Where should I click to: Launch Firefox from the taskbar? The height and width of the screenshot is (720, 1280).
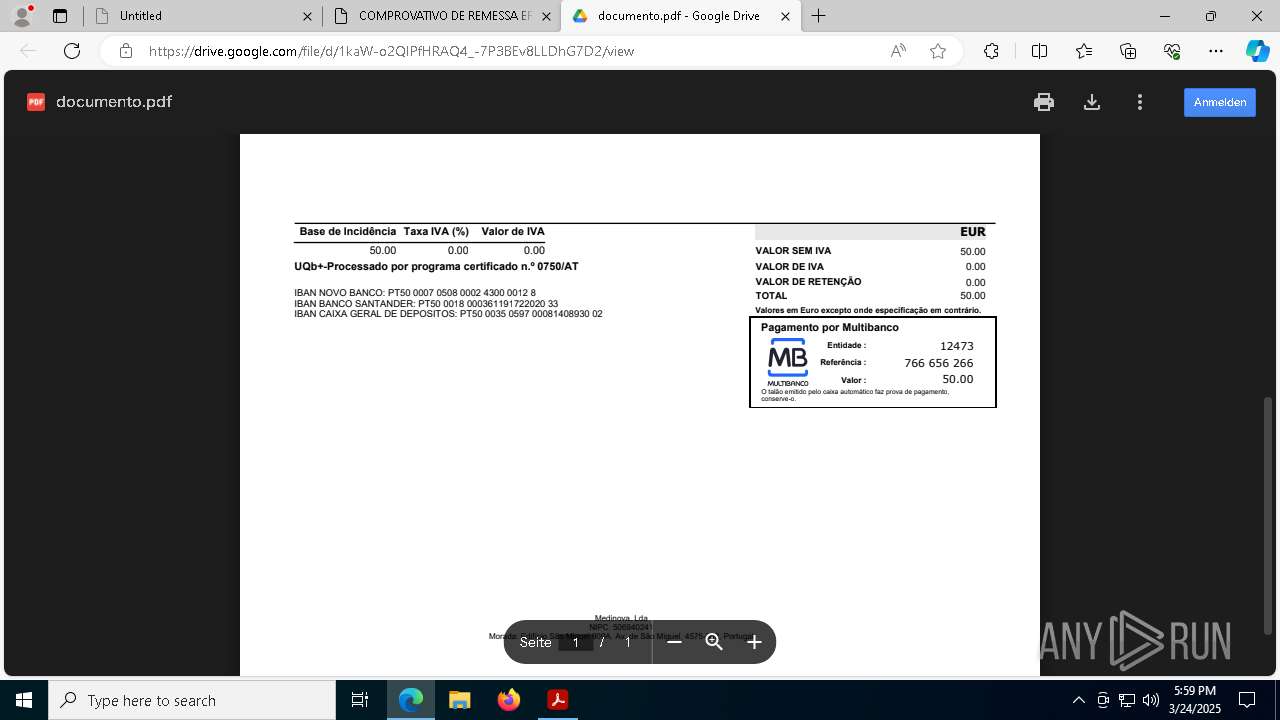[509, 700]
